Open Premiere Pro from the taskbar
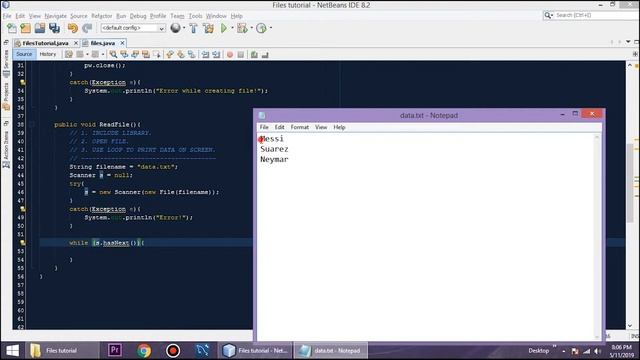The height and width of the screenshot is (360, 640). [x=115, y=350]
